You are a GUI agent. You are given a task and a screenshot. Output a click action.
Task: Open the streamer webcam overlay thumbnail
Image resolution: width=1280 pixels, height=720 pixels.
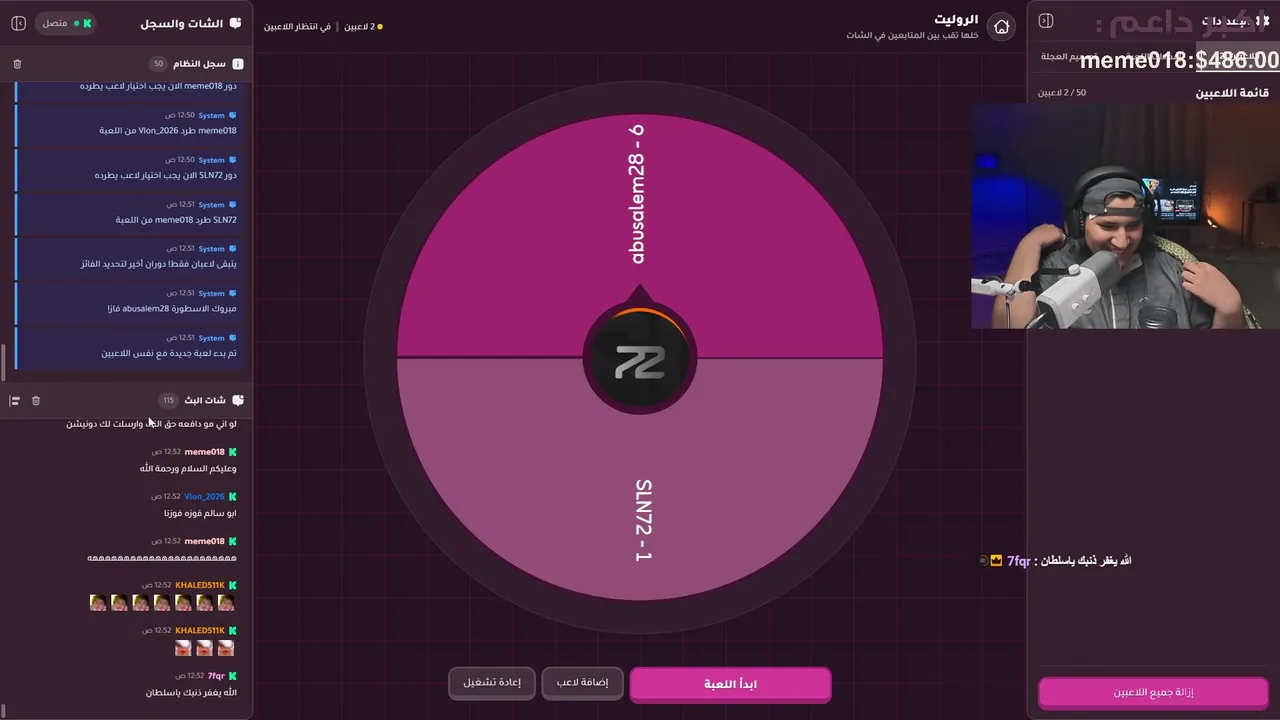[1125, 215]
